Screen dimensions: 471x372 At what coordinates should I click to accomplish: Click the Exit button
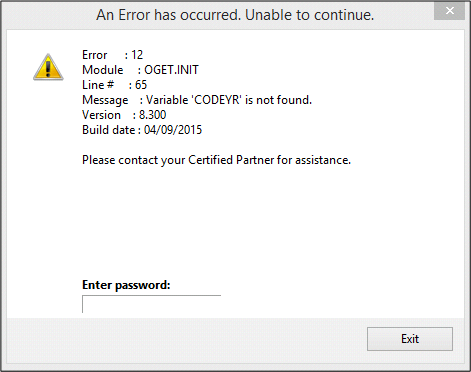(x=410, y=339)
